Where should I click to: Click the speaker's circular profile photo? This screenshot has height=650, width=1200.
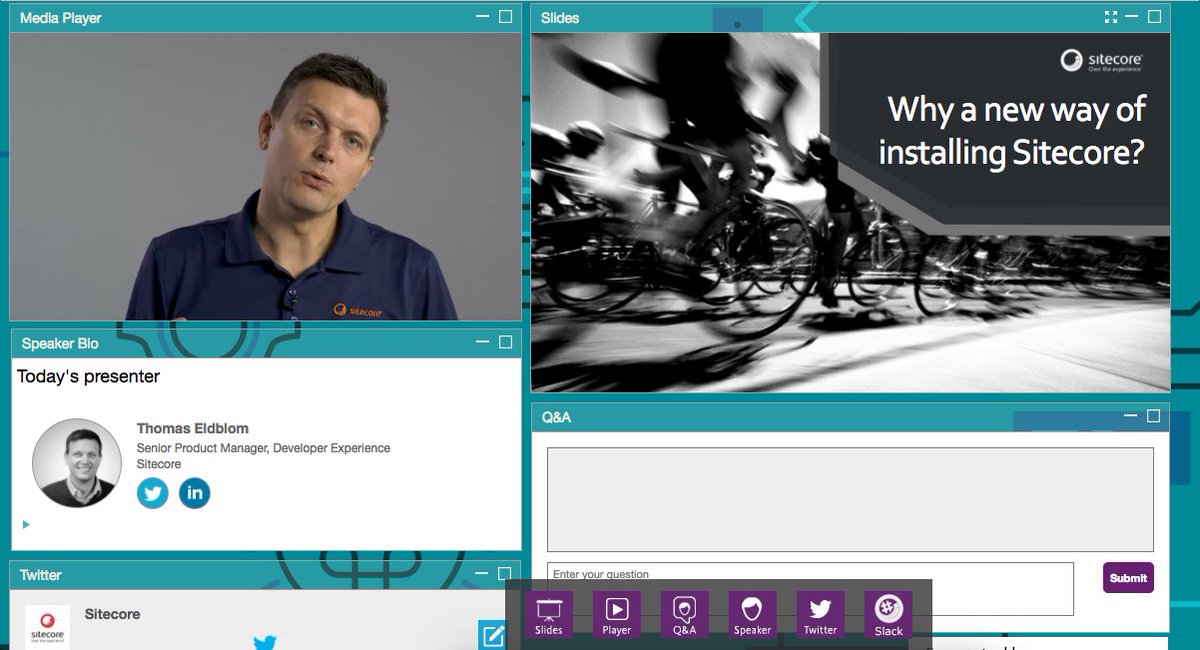point(76,462)
